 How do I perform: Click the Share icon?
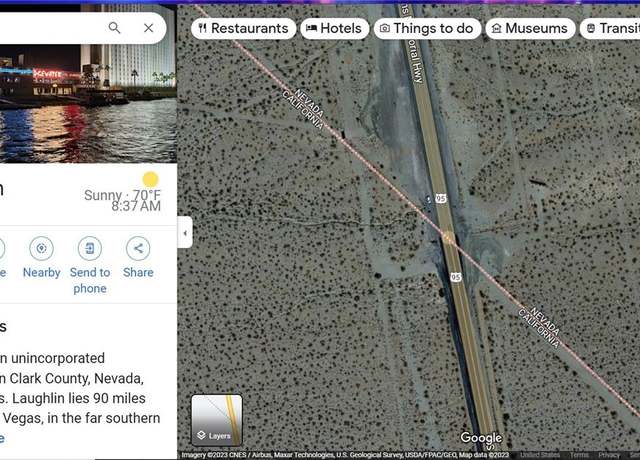click(138, 249)
